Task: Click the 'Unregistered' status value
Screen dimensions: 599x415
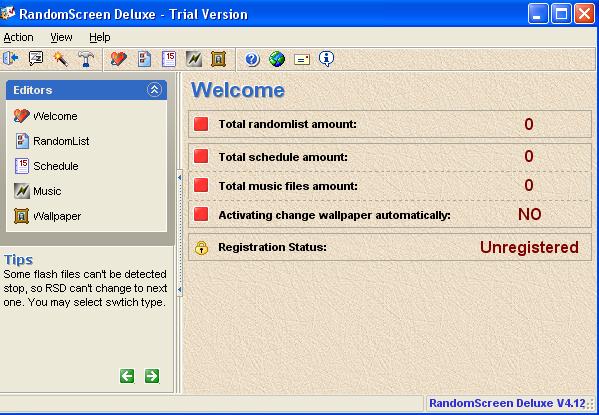Action: click(x=529, y=247)
